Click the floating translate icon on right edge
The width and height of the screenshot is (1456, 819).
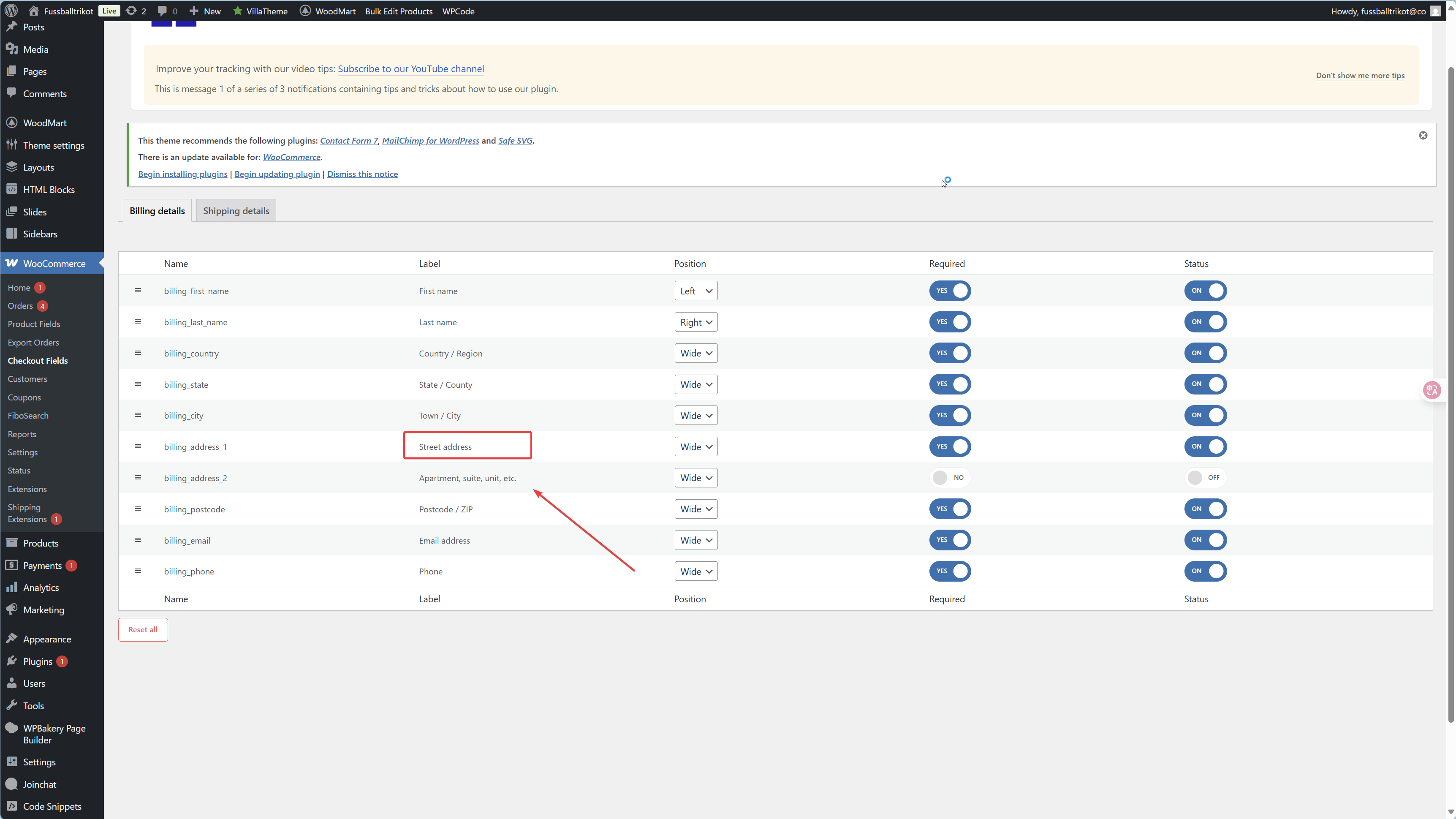pyautogui.click(x=1432, y=390)
